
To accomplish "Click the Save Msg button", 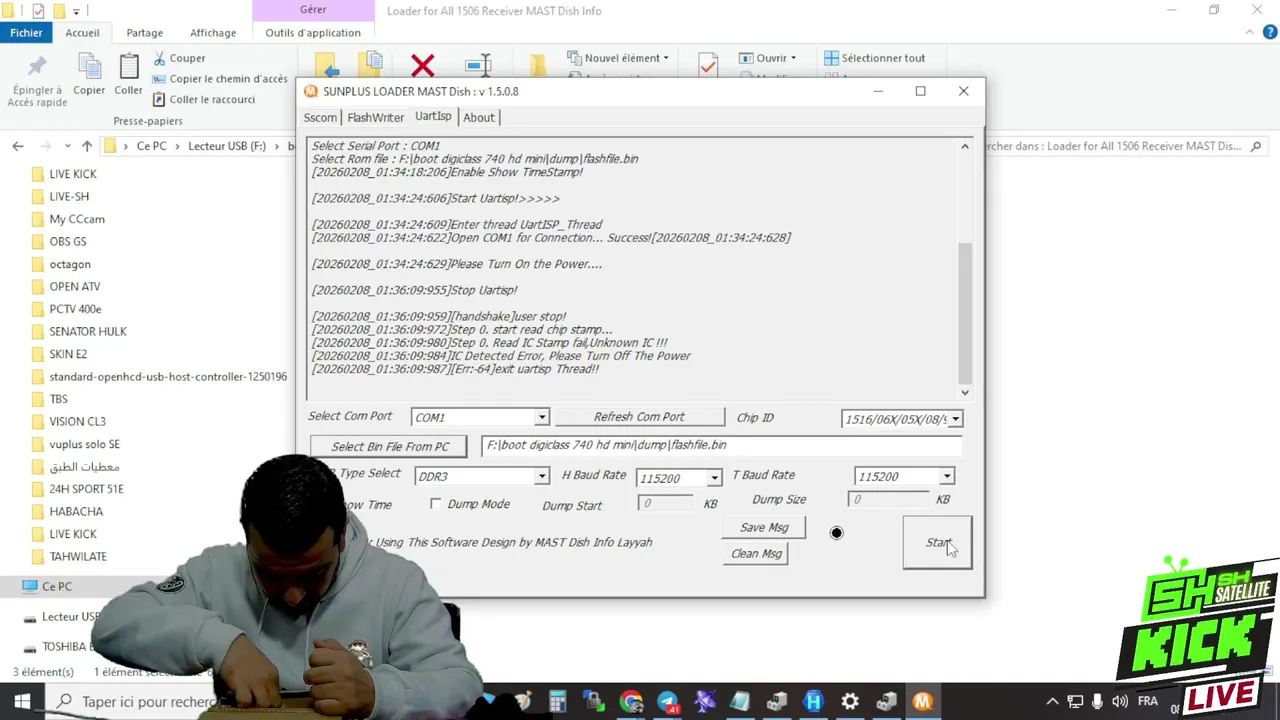I will point(764,527).
